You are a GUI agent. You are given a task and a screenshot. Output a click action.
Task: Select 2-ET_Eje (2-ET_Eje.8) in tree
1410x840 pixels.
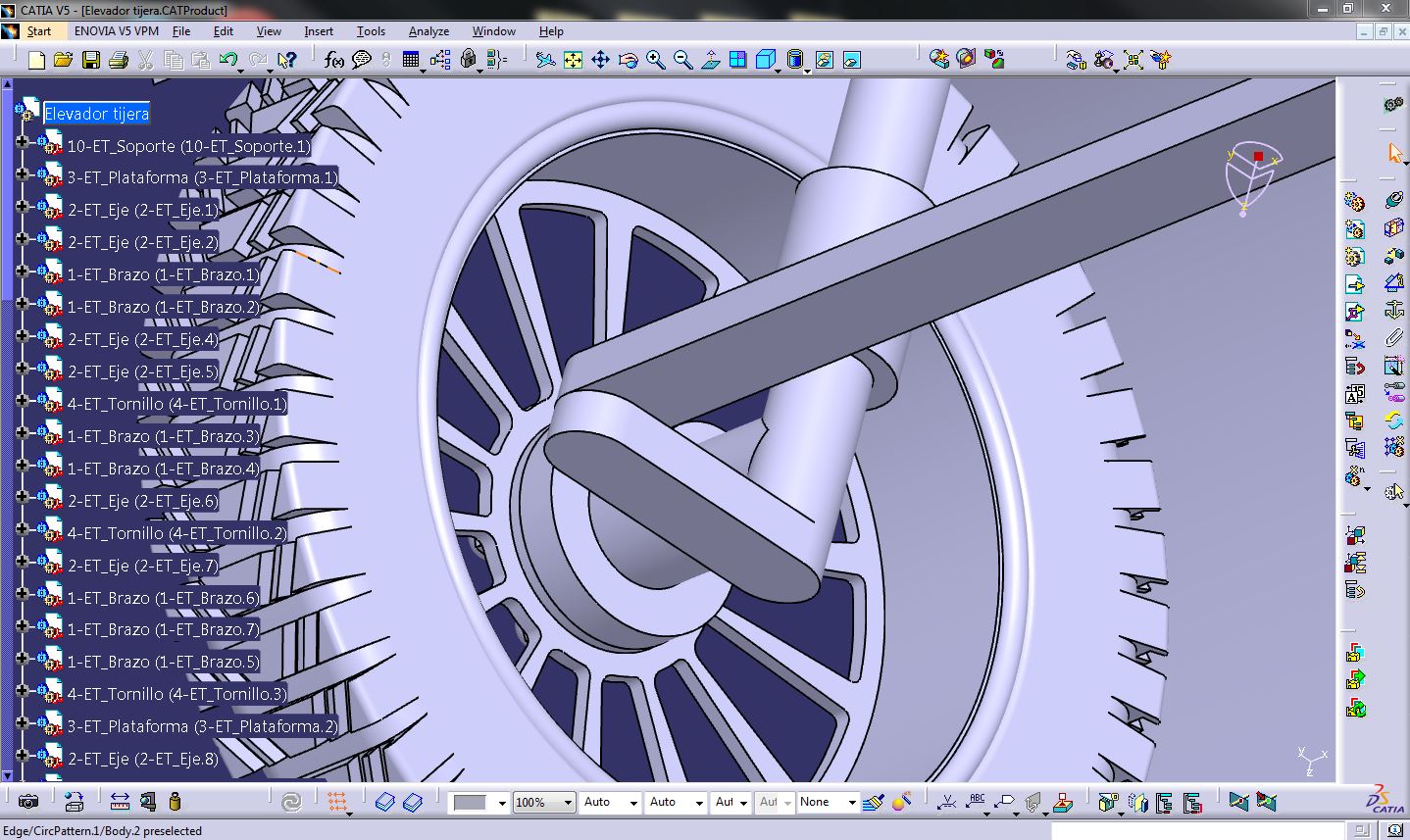143,759
